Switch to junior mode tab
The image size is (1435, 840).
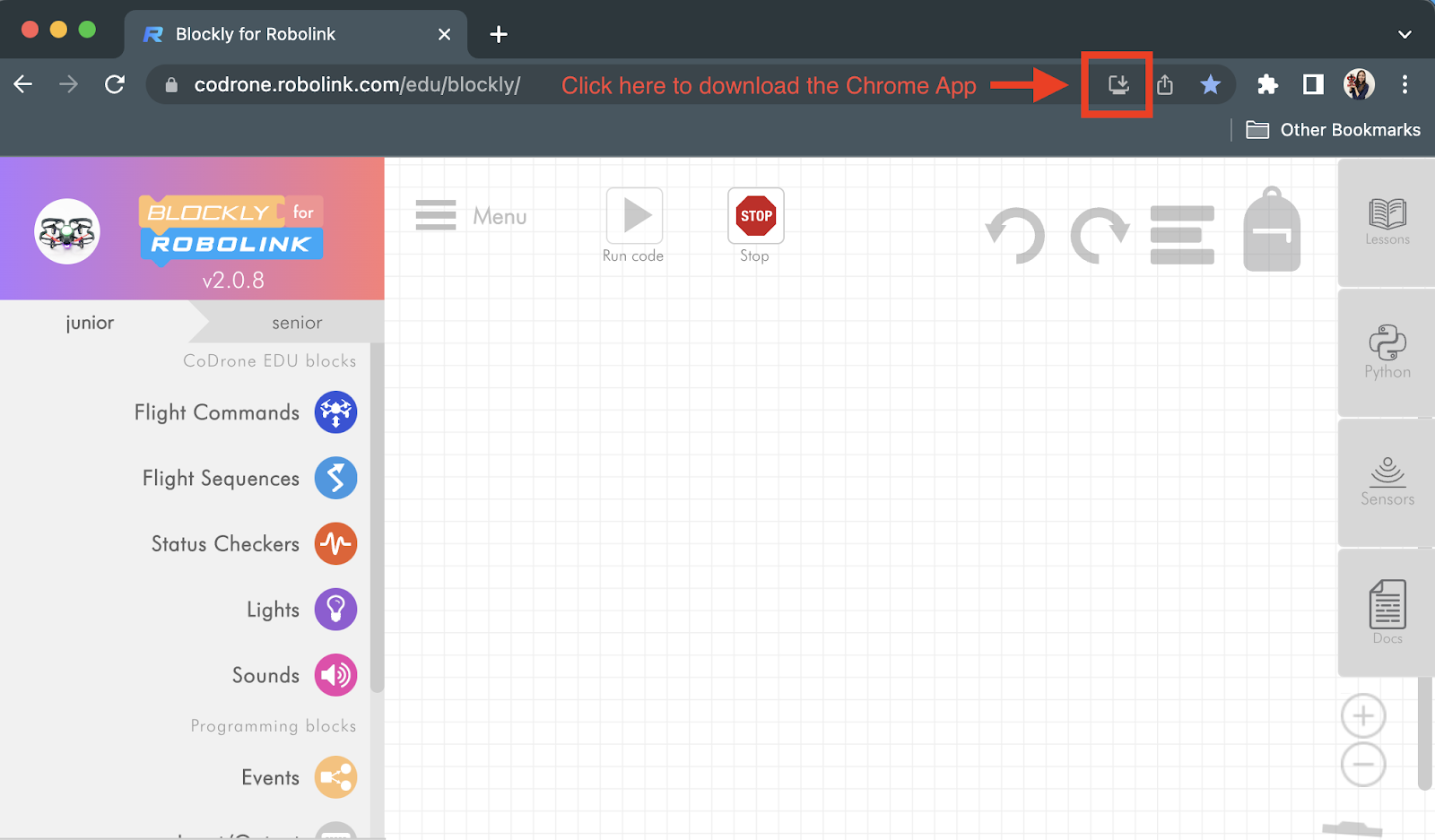point(90,323)
